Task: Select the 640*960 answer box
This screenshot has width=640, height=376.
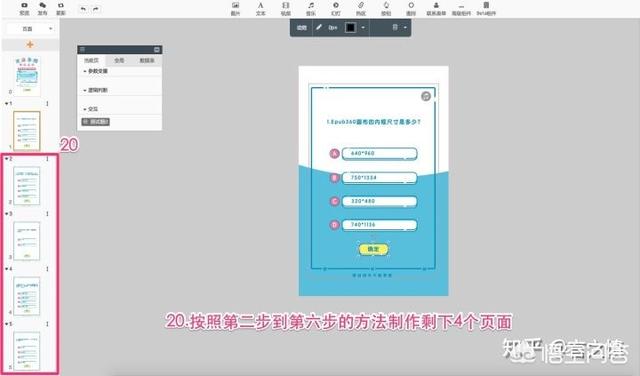Action: pos(379,154)
